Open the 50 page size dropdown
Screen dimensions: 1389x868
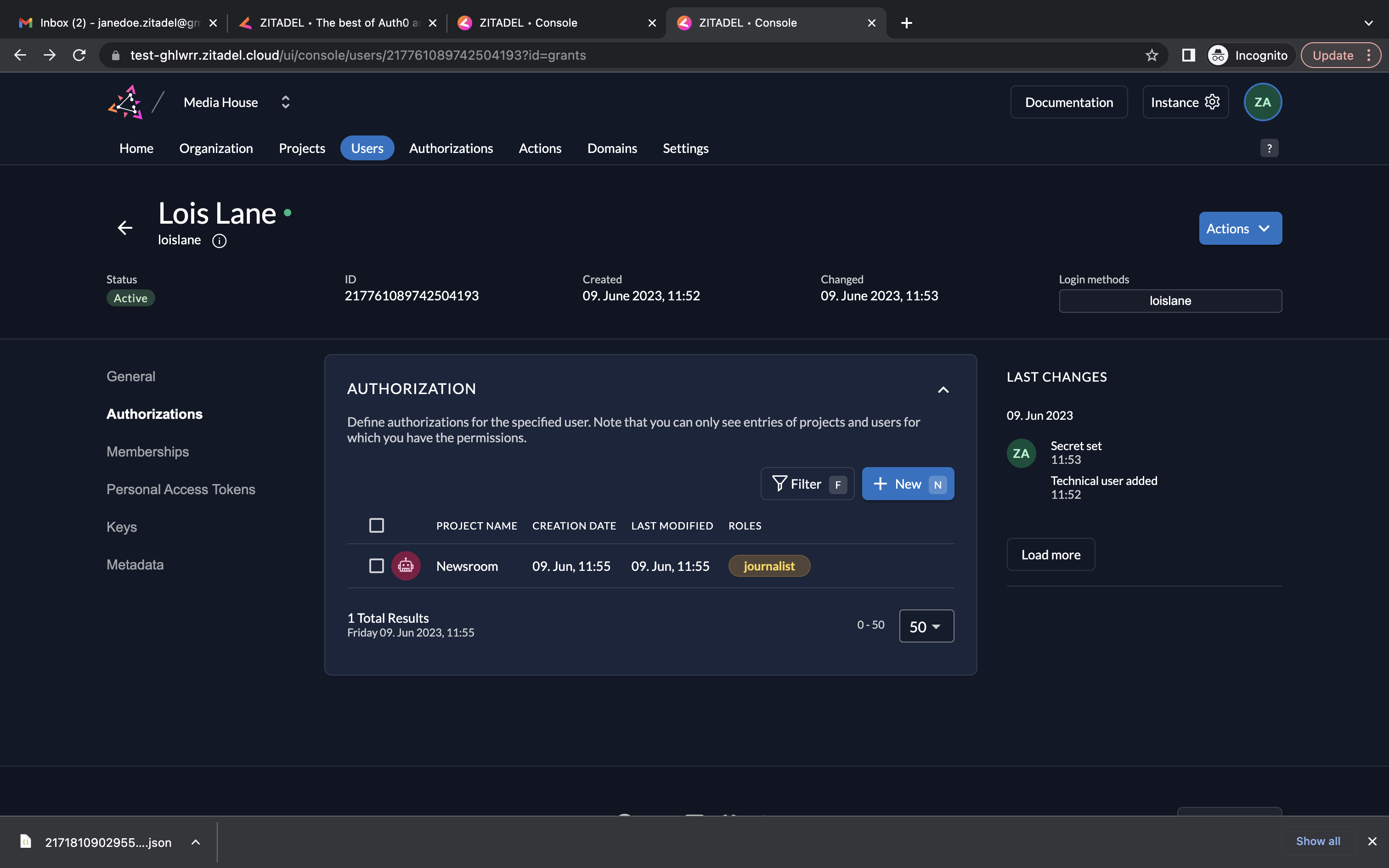(x=926, y=626)
